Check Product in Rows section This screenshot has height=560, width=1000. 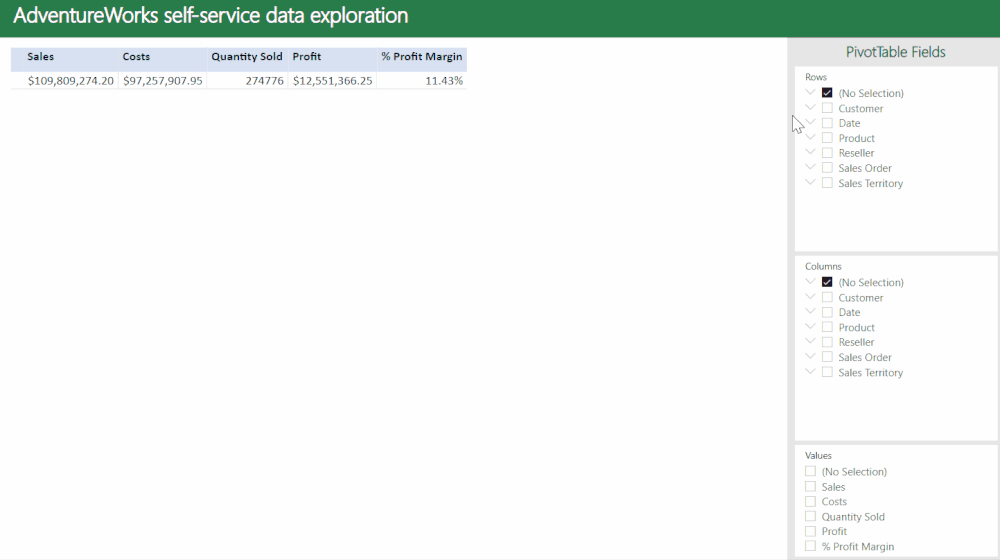tap(827, 138)
